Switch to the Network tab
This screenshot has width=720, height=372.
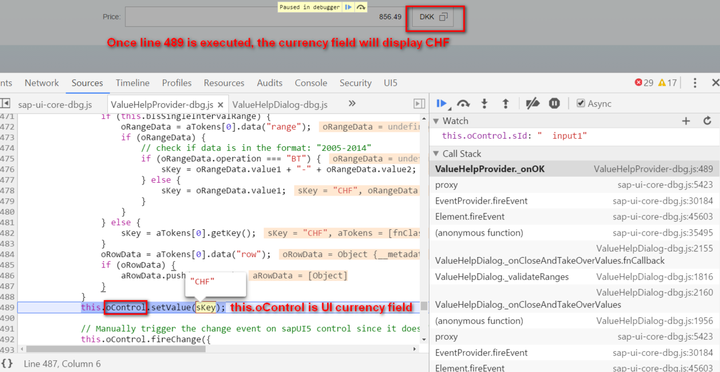tap(42, 83)
